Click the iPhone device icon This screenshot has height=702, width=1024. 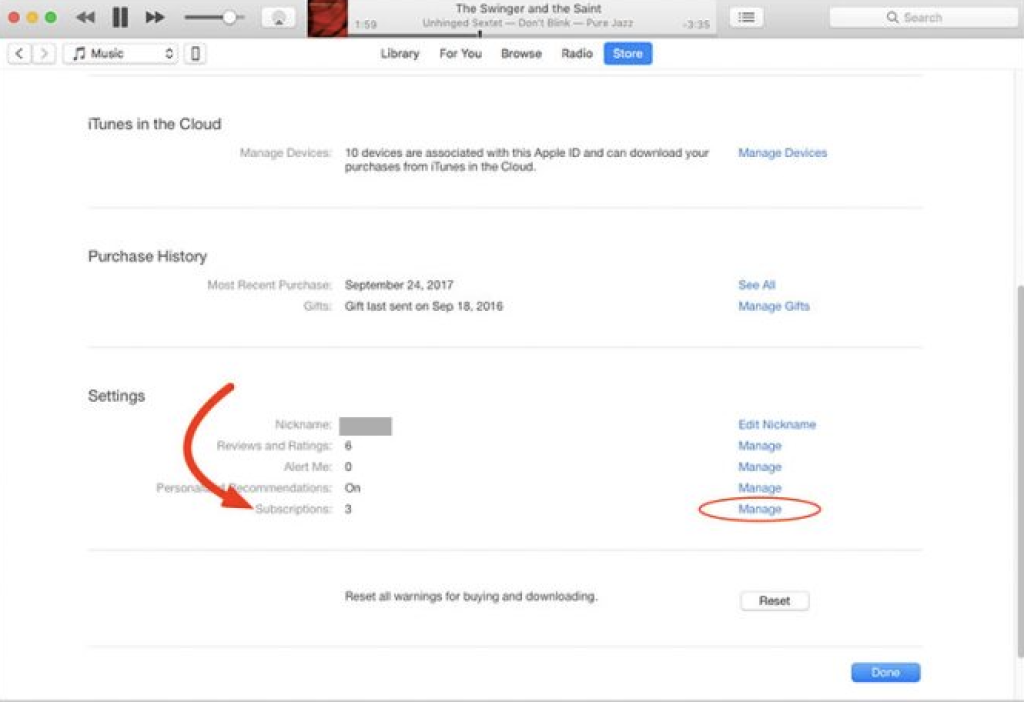coord(195,54)
